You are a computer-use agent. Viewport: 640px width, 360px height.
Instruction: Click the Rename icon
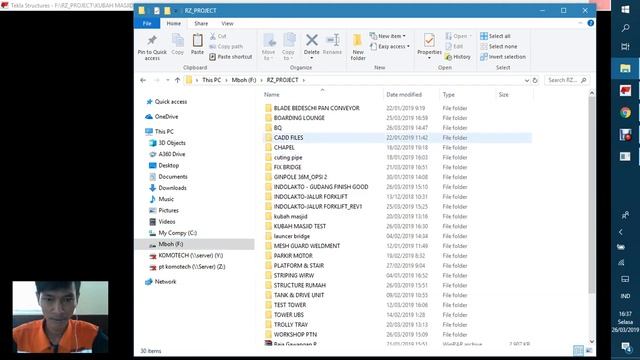tap(333, 40)
